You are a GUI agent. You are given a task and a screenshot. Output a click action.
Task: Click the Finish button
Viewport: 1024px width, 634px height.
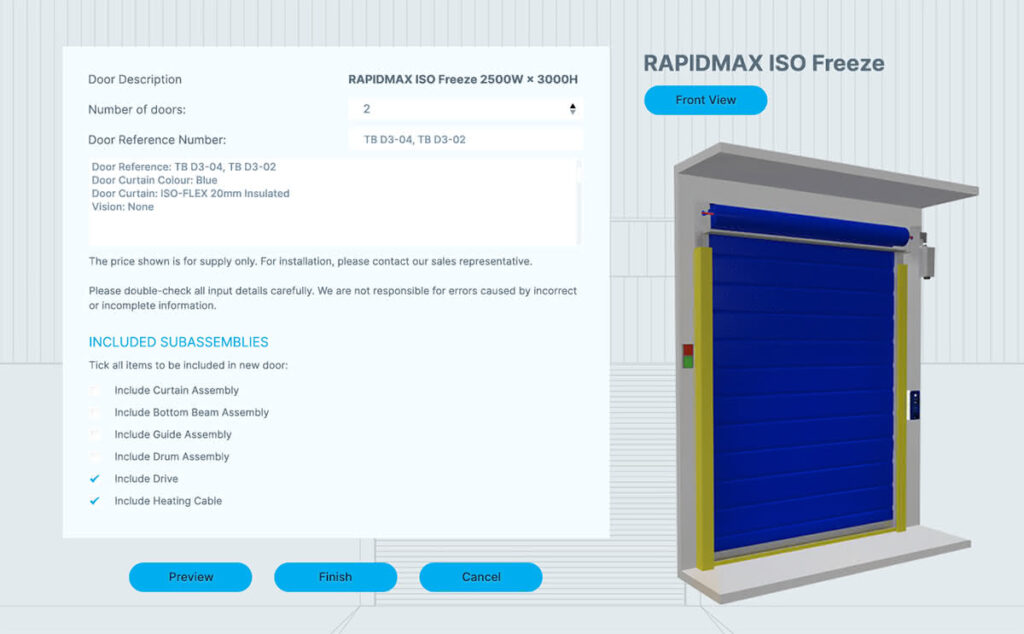(x=336, y=577)
